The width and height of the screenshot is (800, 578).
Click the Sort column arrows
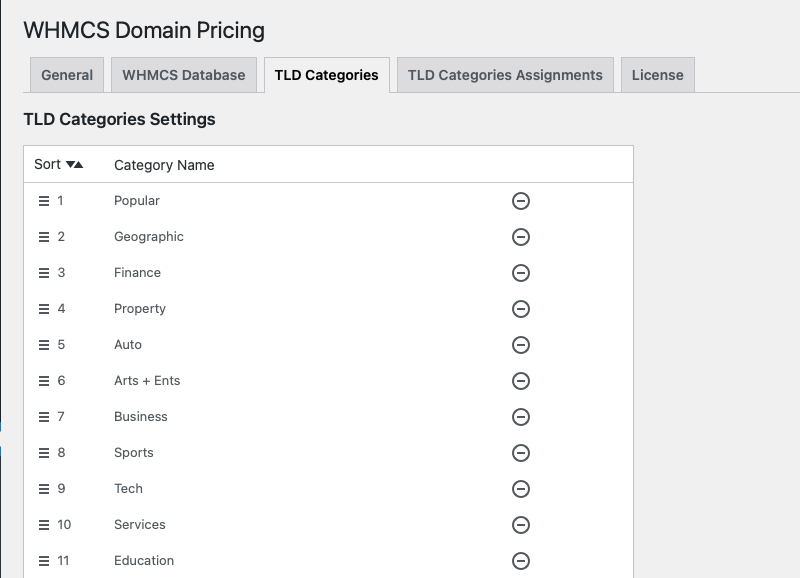tap(74, 164)
